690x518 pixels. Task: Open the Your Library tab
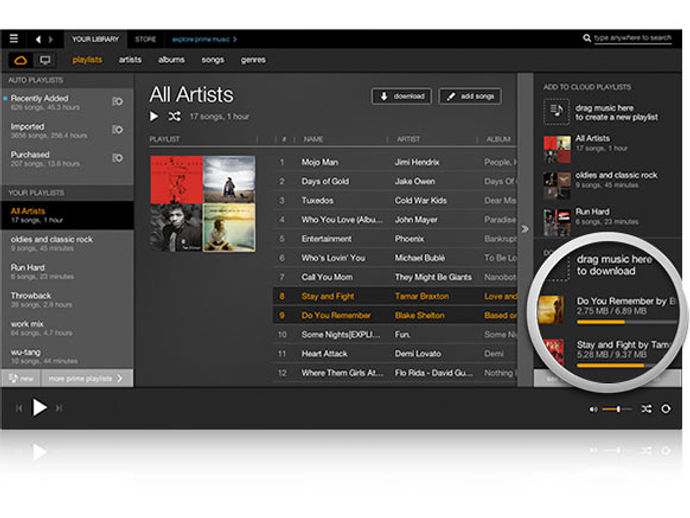95,39
